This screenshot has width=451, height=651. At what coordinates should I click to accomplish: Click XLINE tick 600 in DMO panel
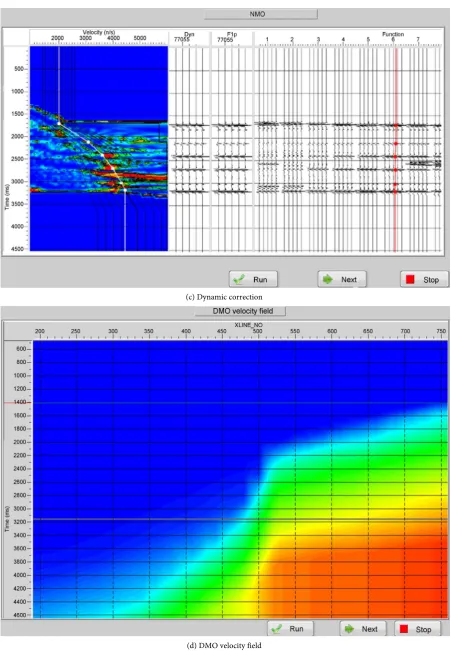coord(332,331)
